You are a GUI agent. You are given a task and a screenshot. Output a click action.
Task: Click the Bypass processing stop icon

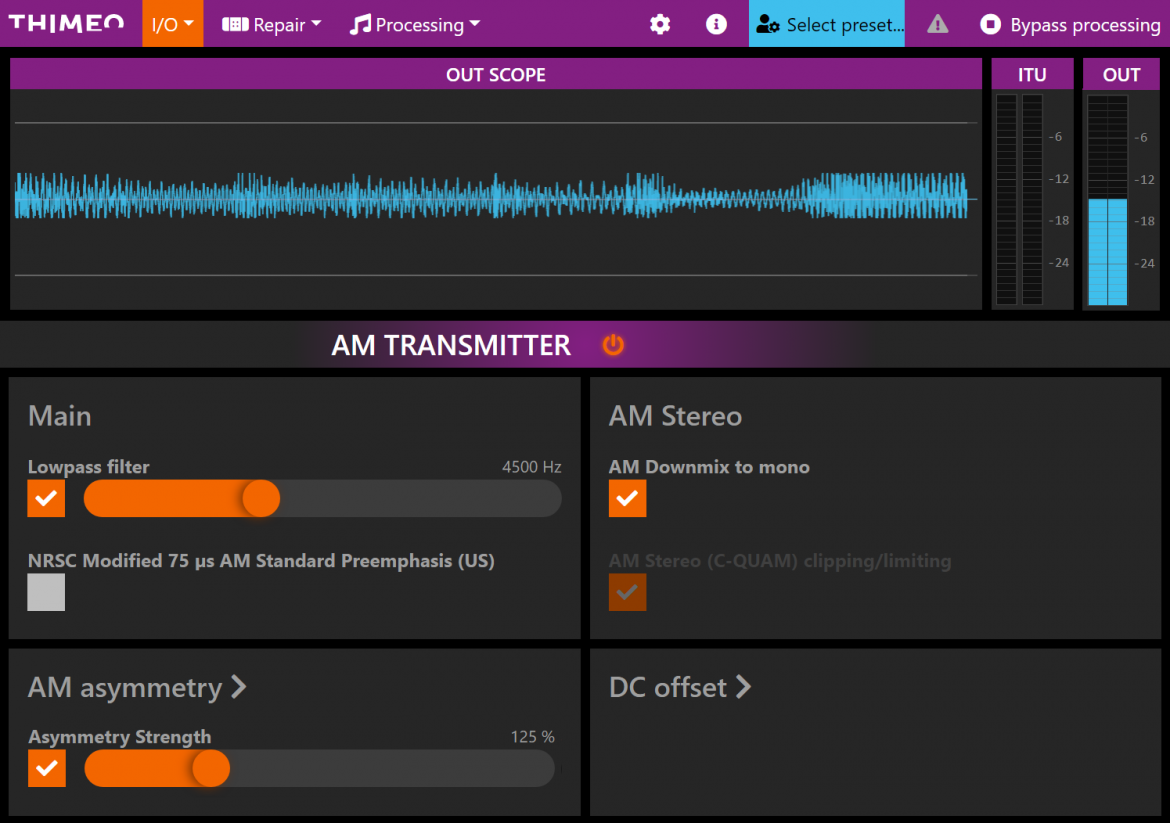click(x=990, y=24)
